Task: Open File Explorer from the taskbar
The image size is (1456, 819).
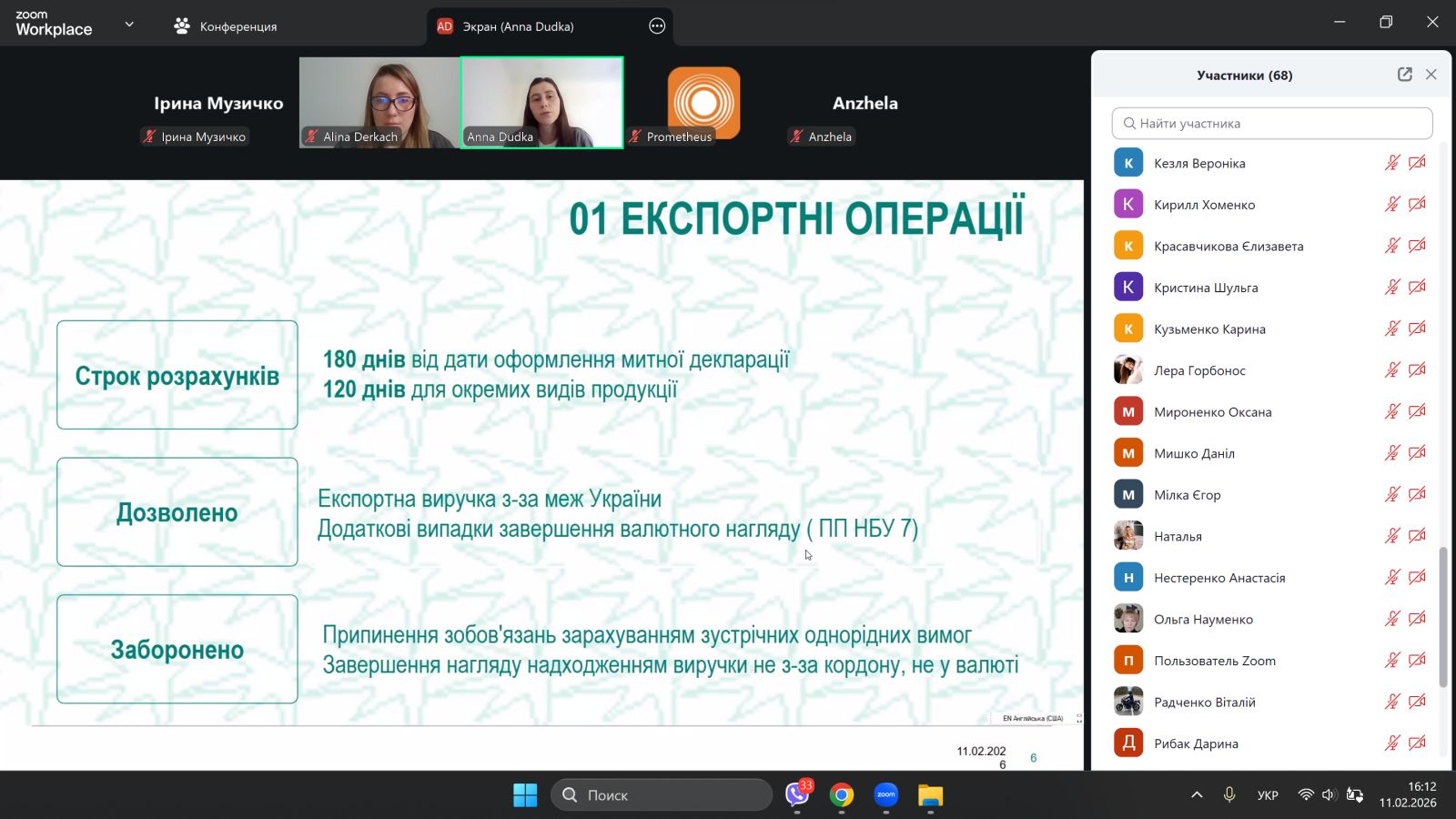Action: tap(930, 795)
